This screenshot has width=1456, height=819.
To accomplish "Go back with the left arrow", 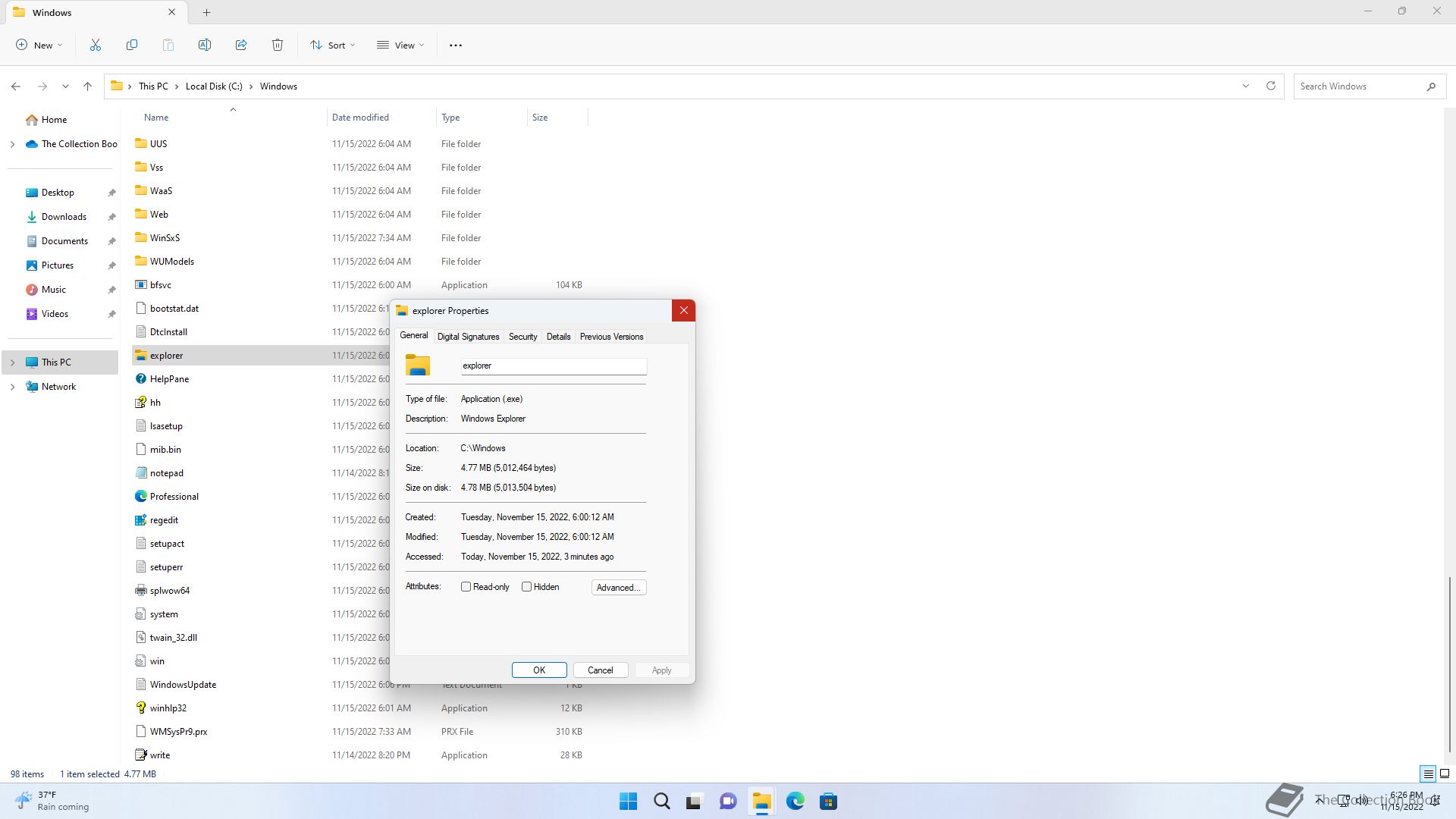I will 16,86.
